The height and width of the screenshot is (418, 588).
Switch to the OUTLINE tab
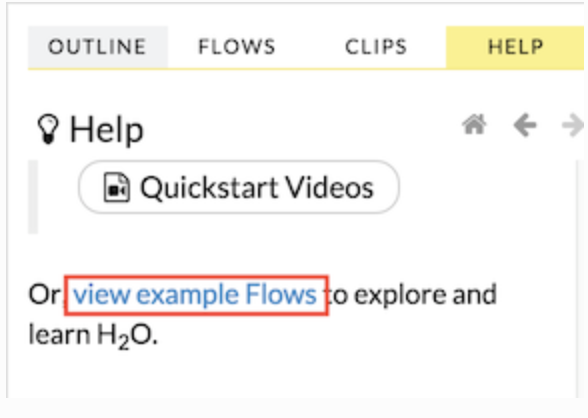tap(98, 47)
